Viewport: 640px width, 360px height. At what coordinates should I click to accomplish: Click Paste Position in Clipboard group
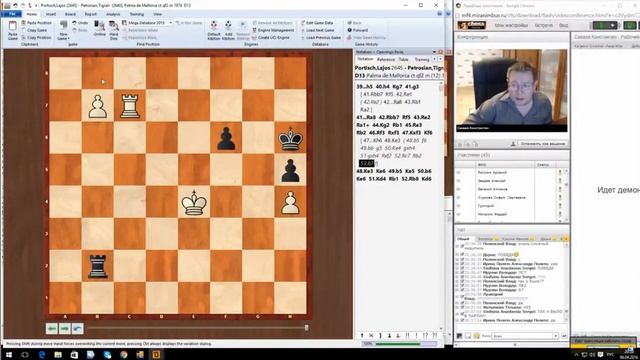coord(36,23)
